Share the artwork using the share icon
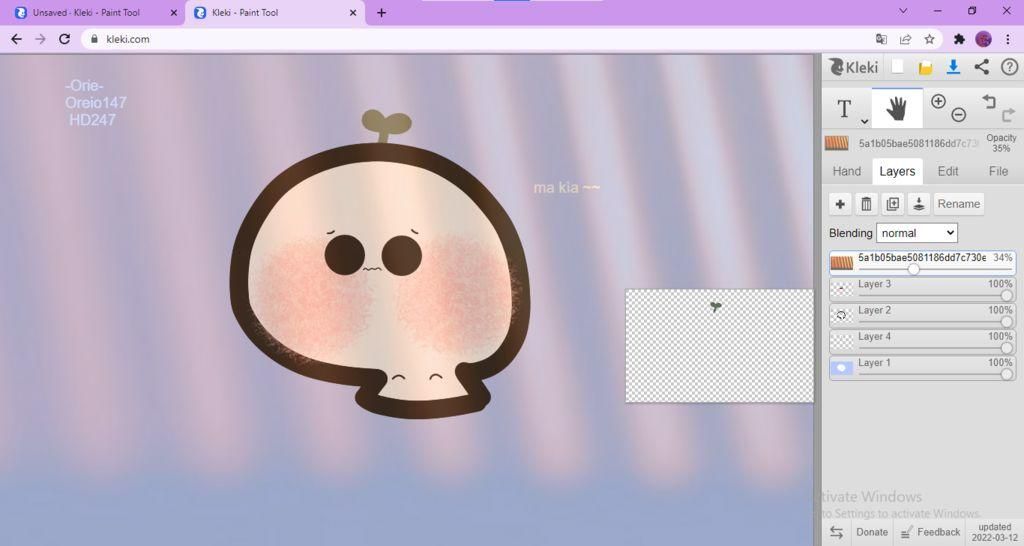The width and height of the screenshot is (1024, 546). point(982,67)
